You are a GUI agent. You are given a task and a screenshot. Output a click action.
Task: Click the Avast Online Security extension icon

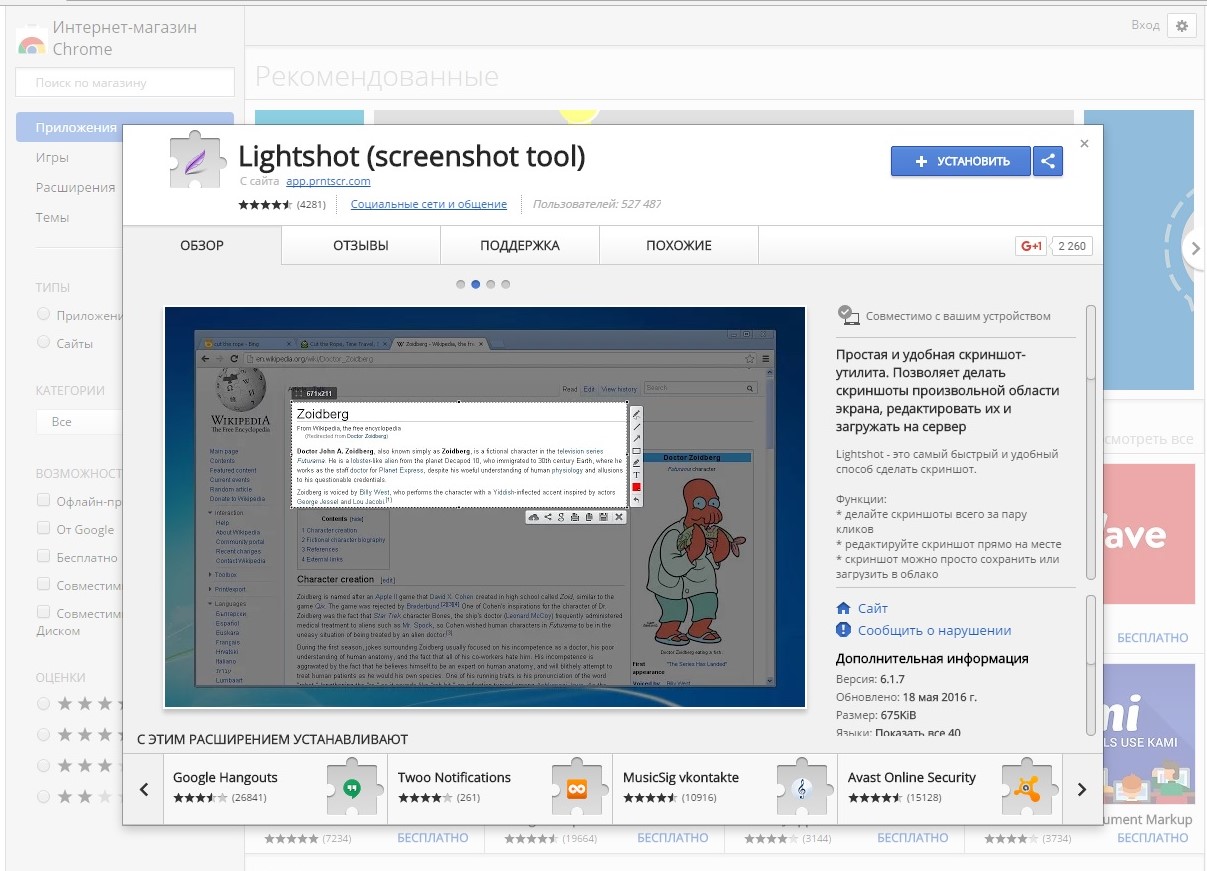pos(1027,788)
